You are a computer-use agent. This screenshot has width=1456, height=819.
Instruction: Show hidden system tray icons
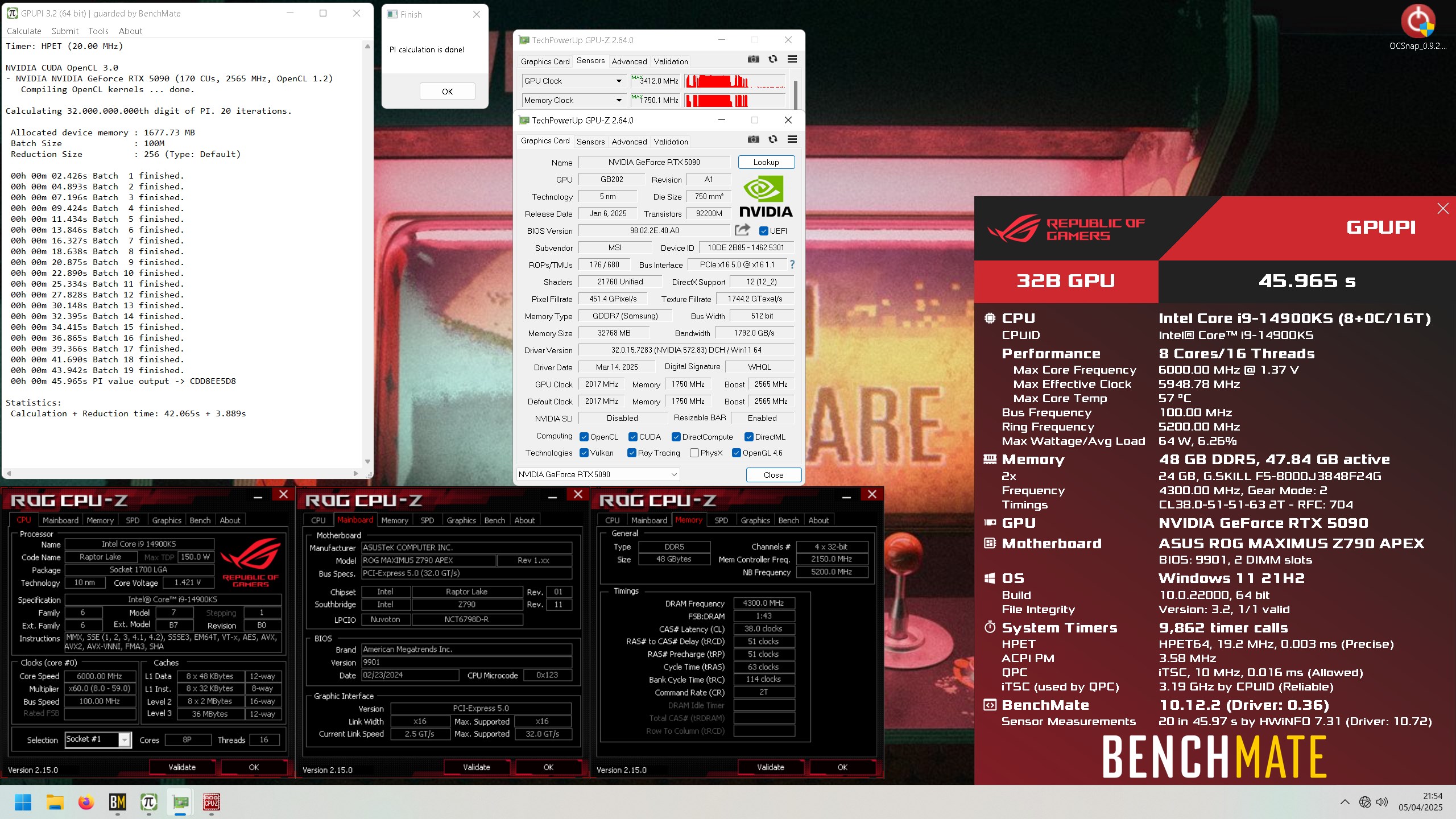(x=1345, y=802)
